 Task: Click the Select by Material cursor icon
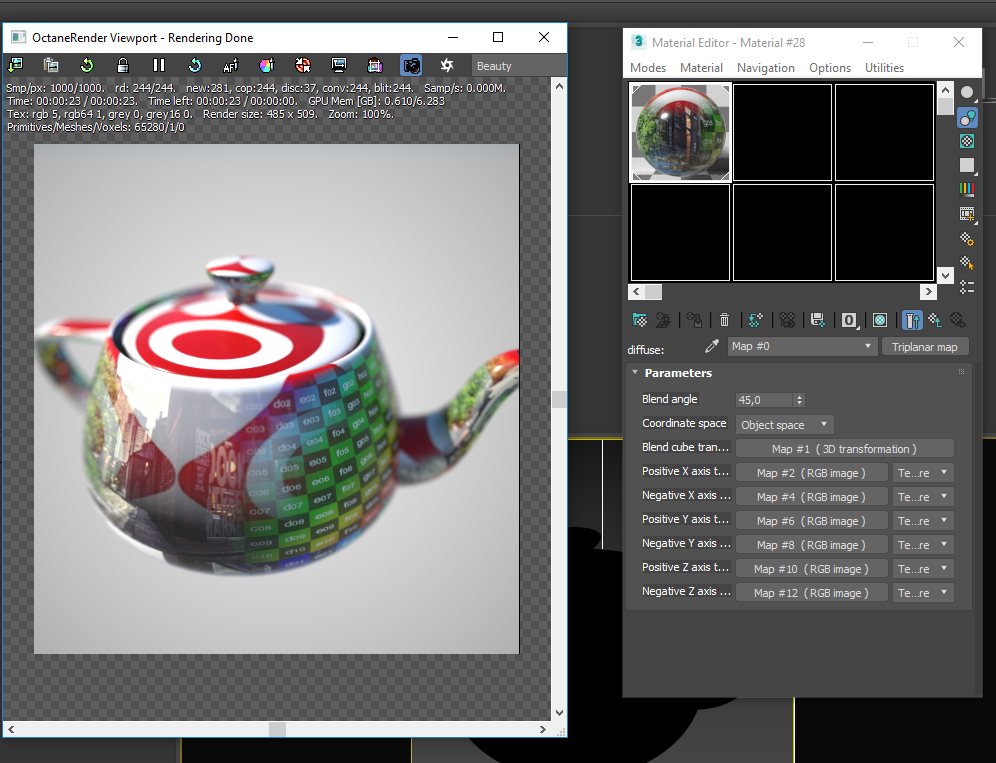click(967, 263)
